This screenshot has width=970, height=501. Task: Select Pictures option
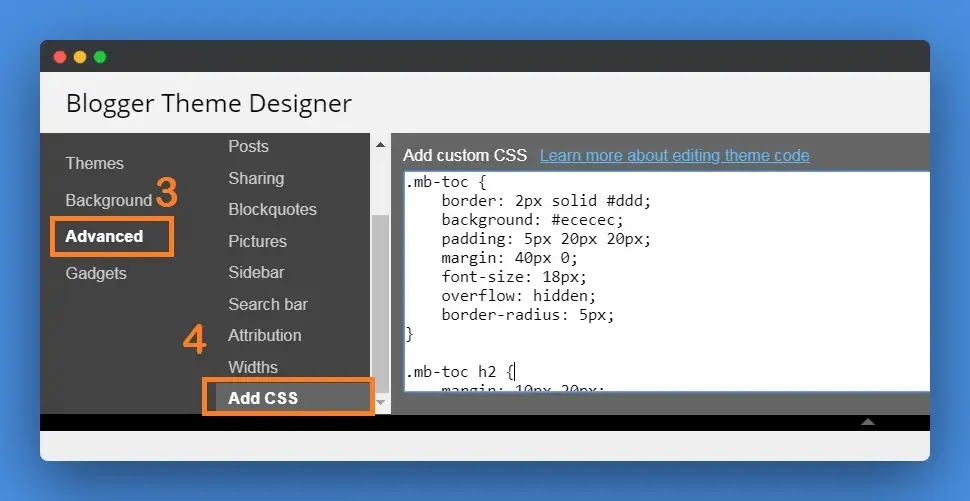(257, 241)
